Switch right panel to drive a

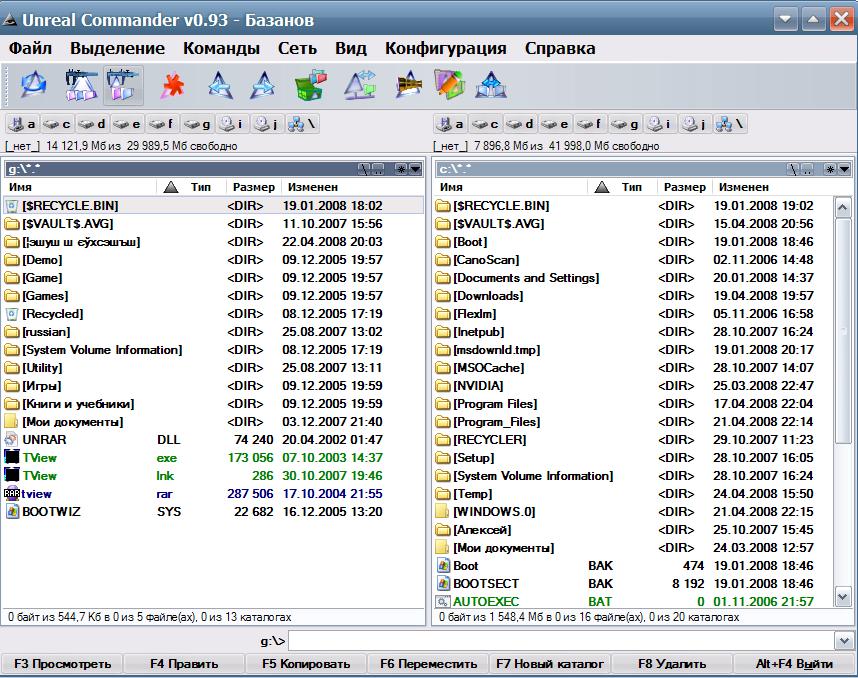coord(451,124)
